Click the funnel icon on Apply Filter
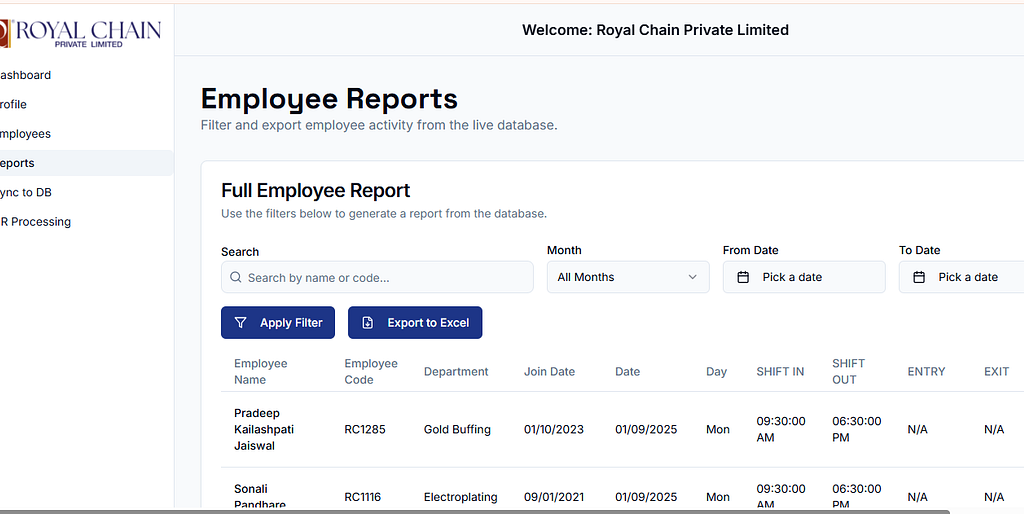 (240, 323)
